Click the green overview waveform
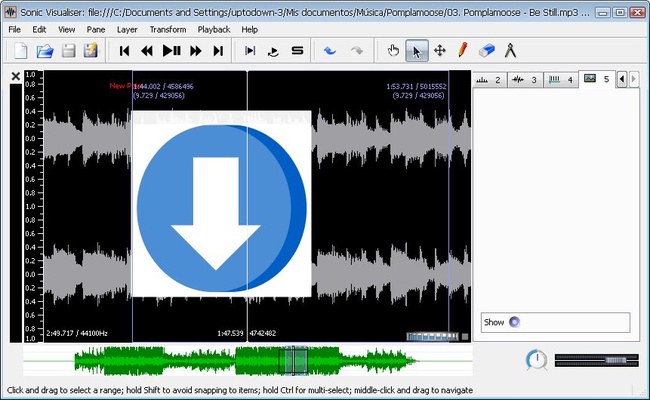Screen dimensions: 650x400 point(247,360)
